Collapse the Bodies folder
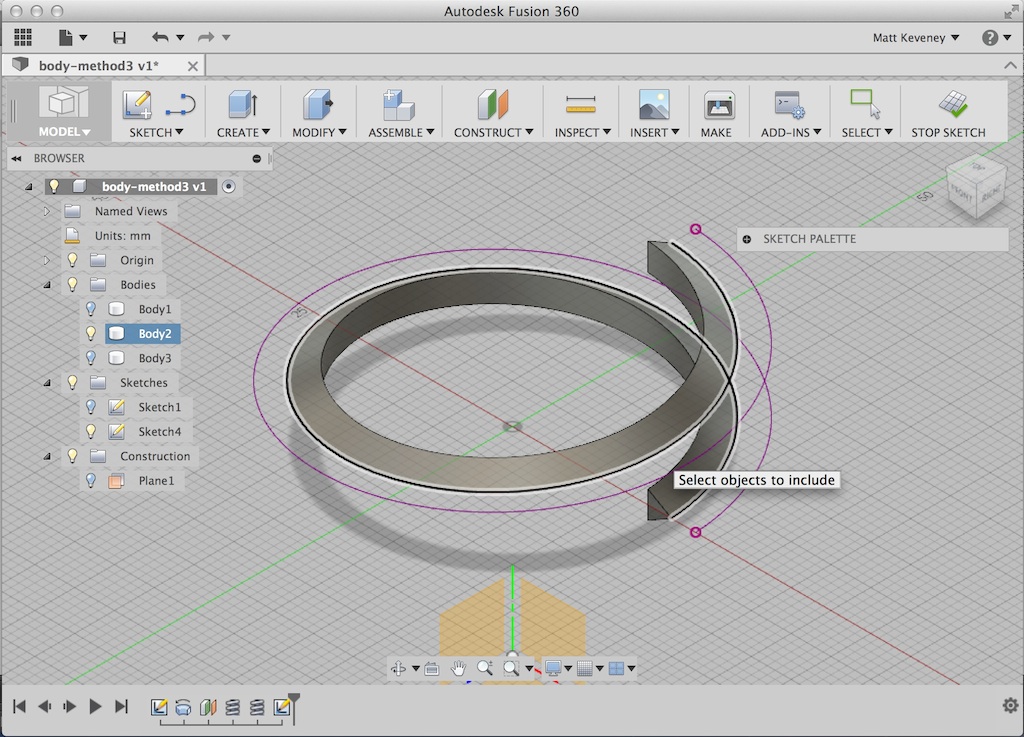Image resolution: width=1024 pixels, height=737 pixels. click(47, 285)
